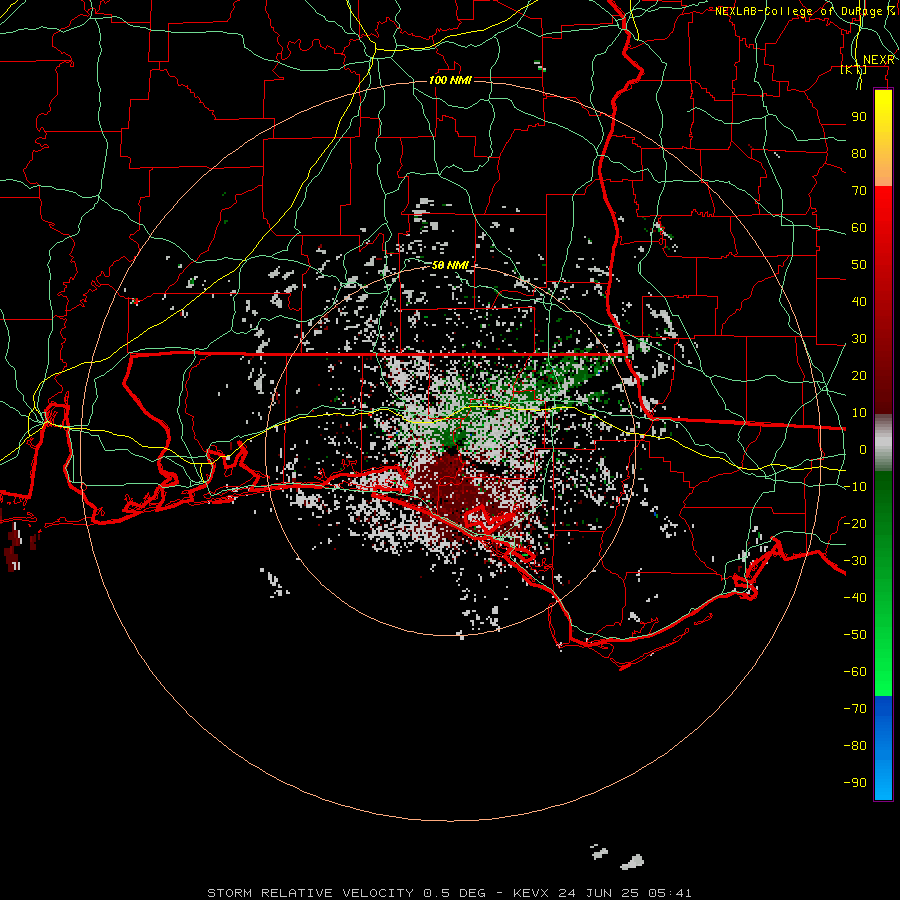Click the 20 value on color scale
This screenshot has height=900, width=900.
(x=859, y=375)
